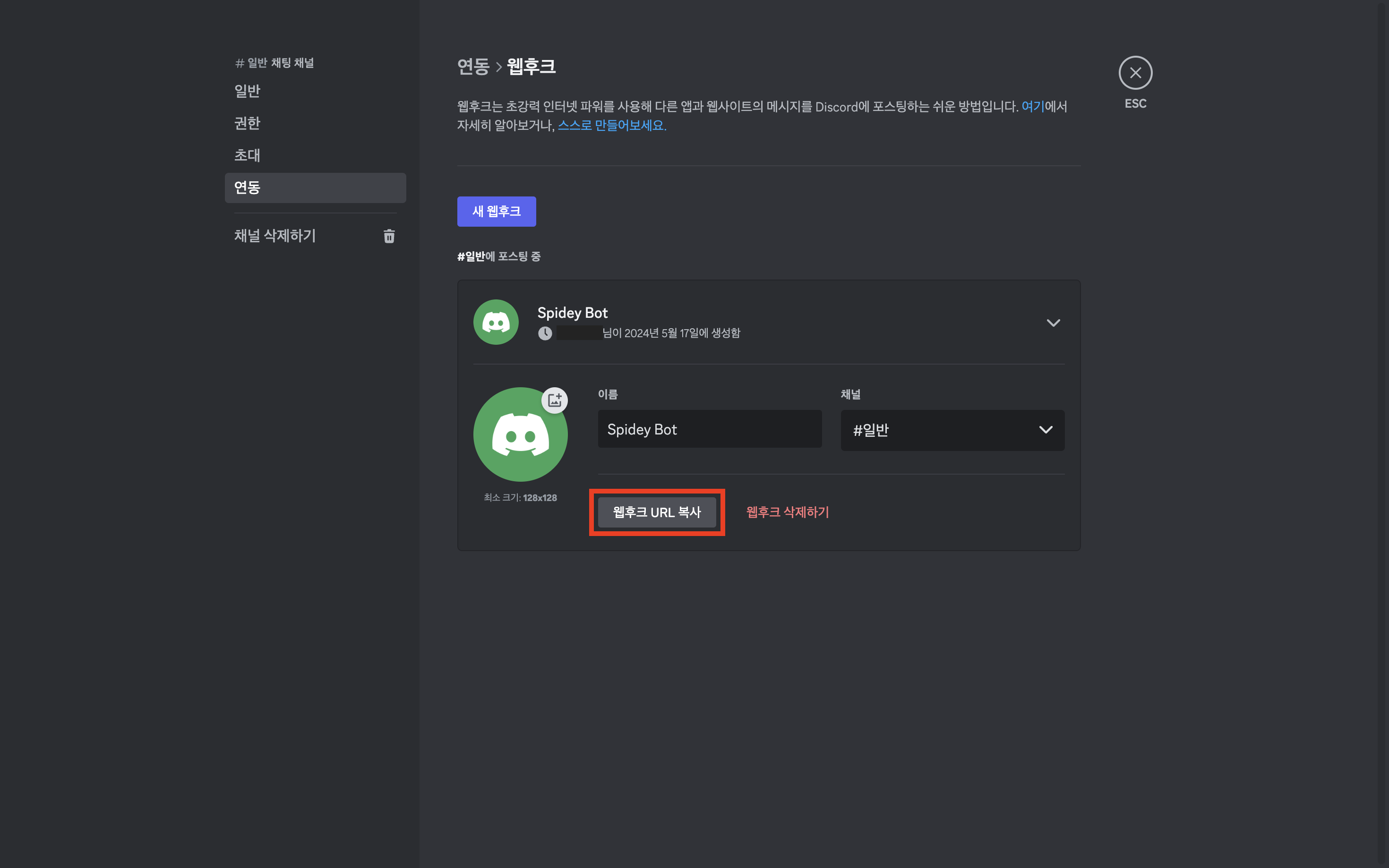Click the ESC label under the close circle
Screen dimensions: 1389x868
click(x=1135, y=104)
